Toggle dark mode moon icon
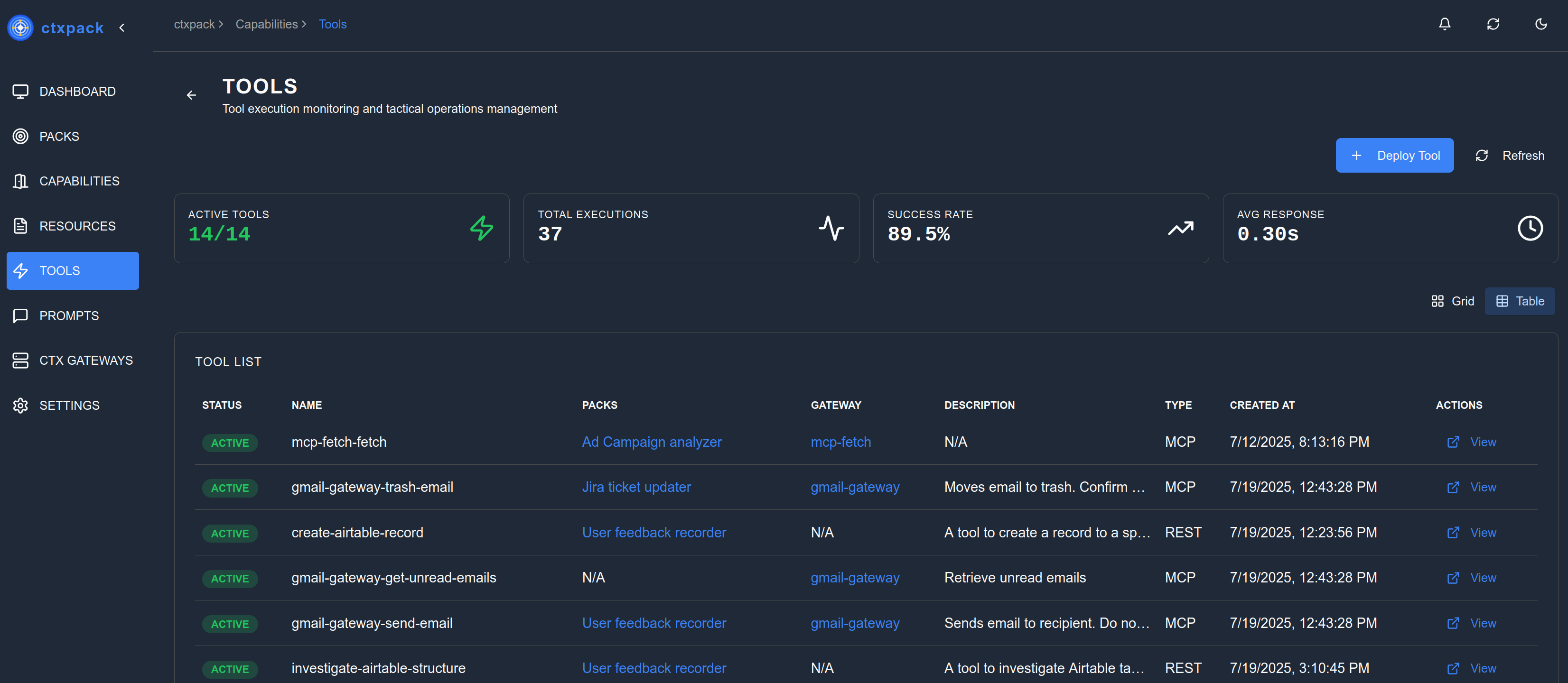This screenshot has height=683, width=1568. (1540, 24)
